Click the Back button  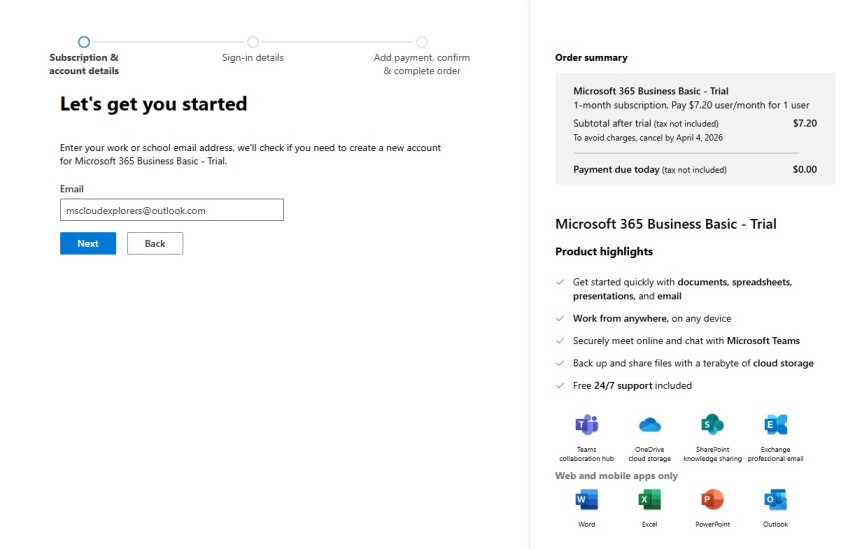[155, 243]
